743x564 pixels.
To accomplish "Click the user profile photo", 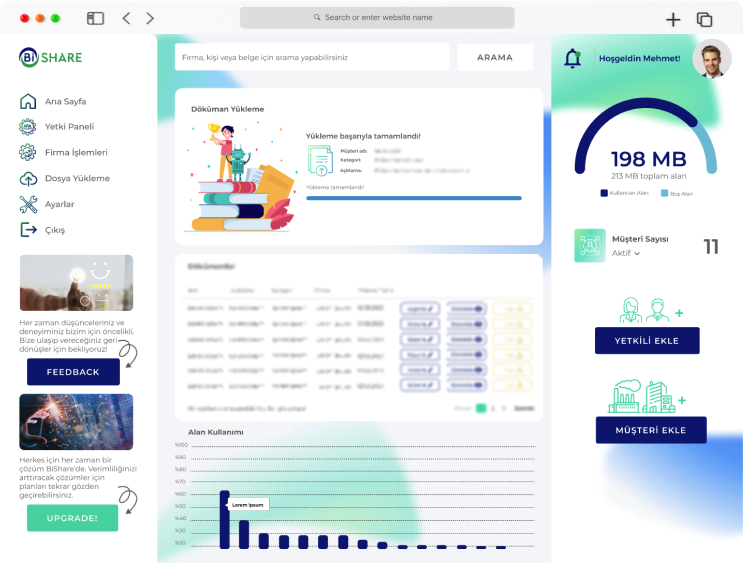I will point(712,58).
